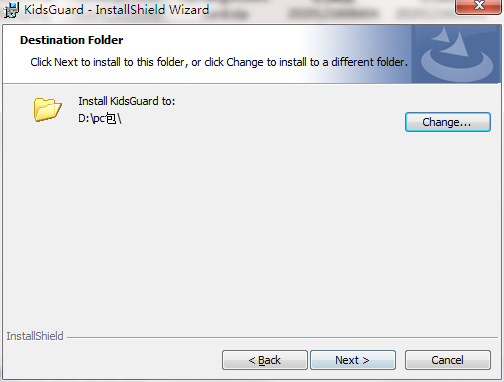Screen dimensions: 504x382
Task: Click the Destination Folder heading
Action: click(71, 40)
